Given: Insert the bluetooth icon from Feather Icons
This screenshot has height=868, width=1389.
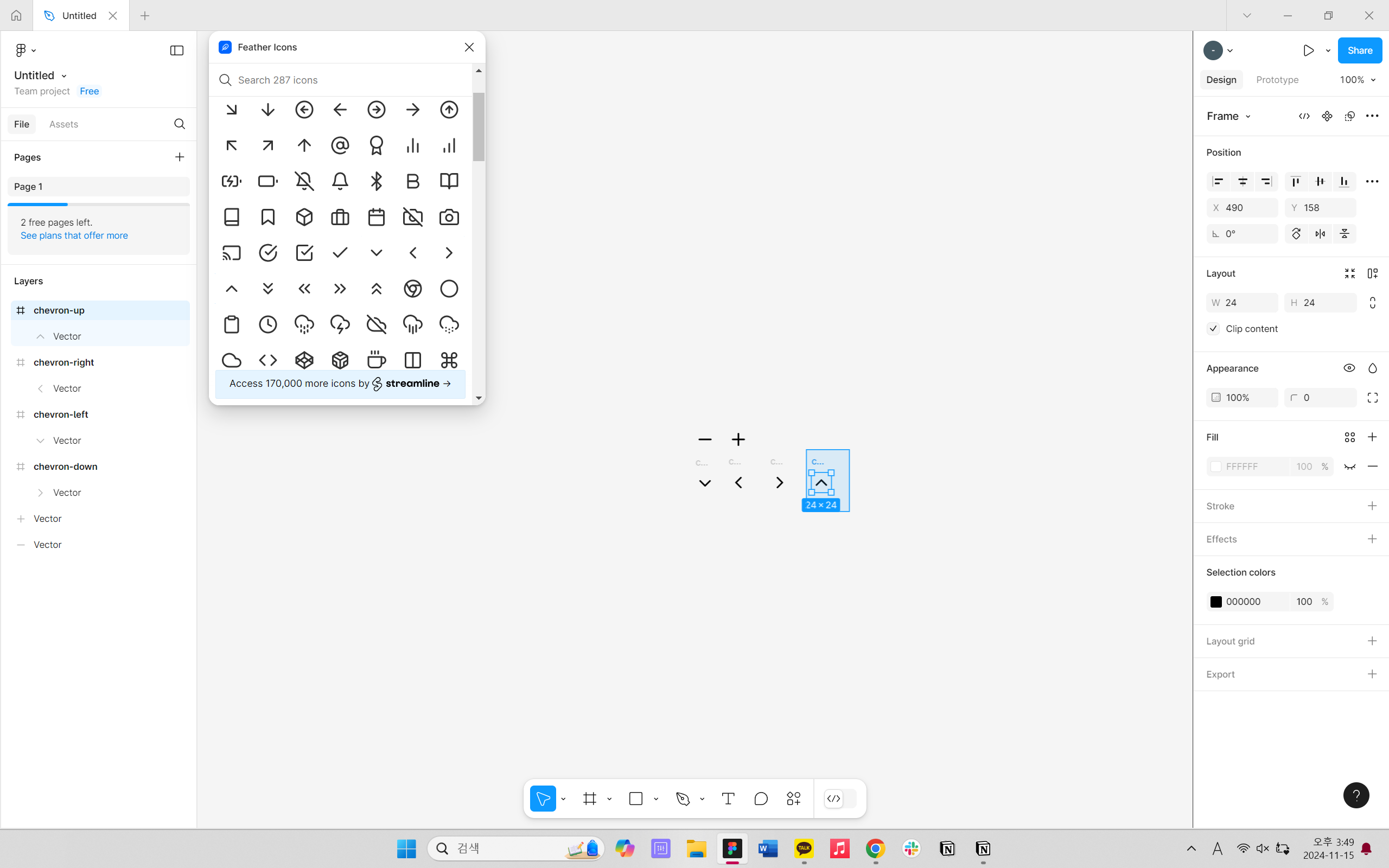Looking at the screenshot, I should (377, 181).
